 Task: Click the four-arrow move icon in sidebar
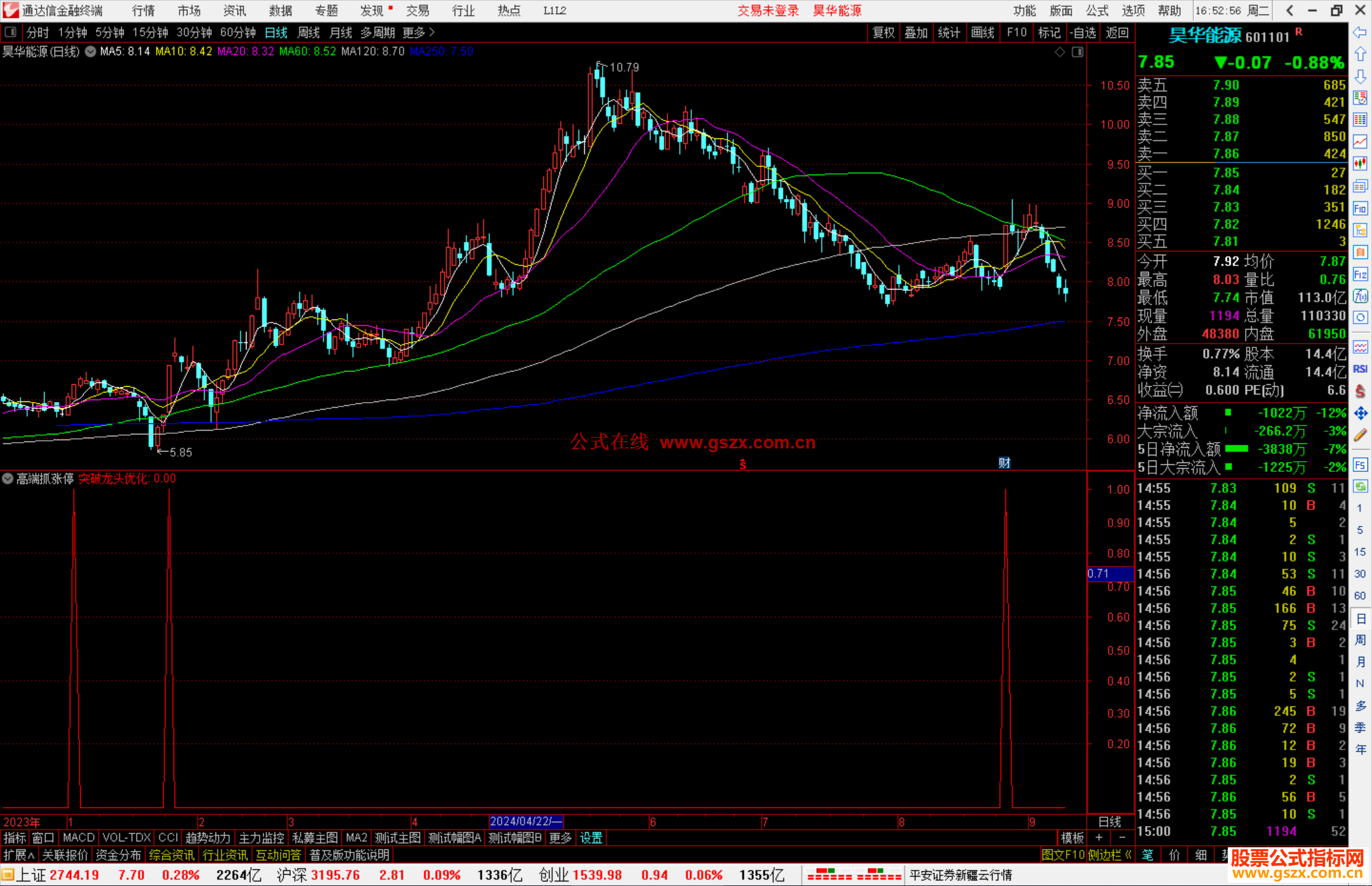coord(1360,413)
